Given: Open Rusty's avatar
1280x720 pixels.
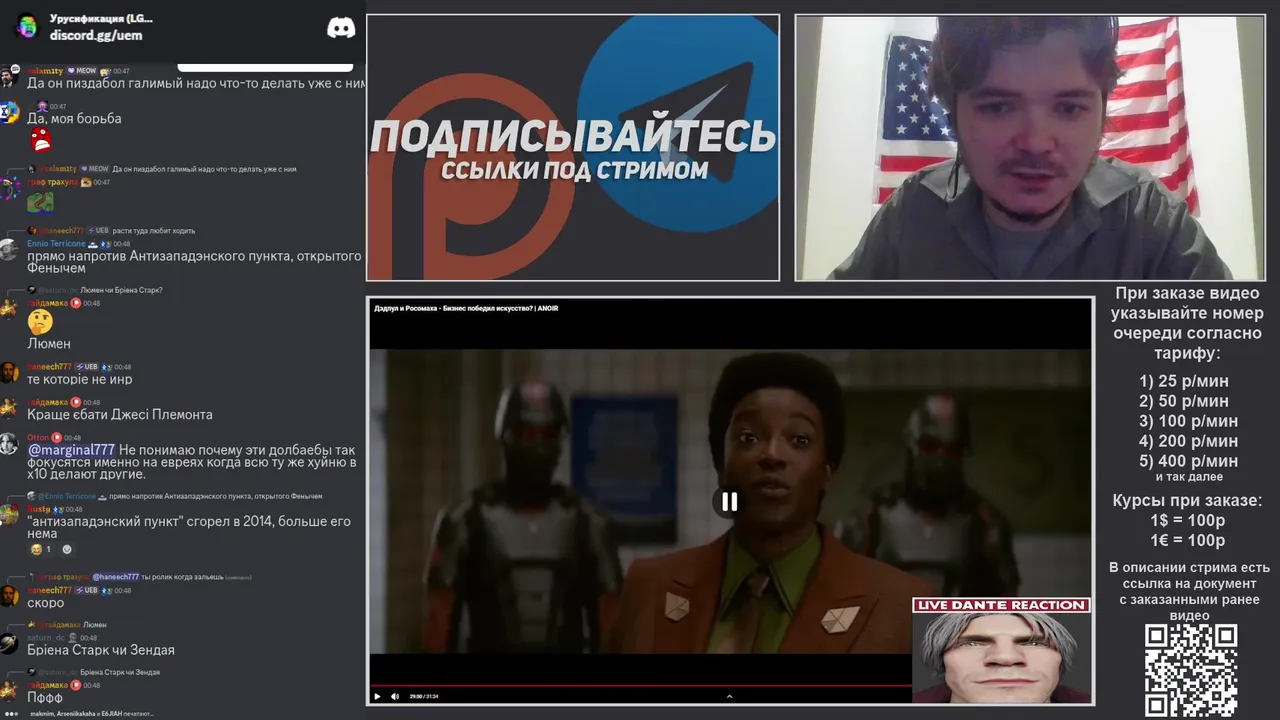Looking at the screenshot, I should (x=8, y=515).
